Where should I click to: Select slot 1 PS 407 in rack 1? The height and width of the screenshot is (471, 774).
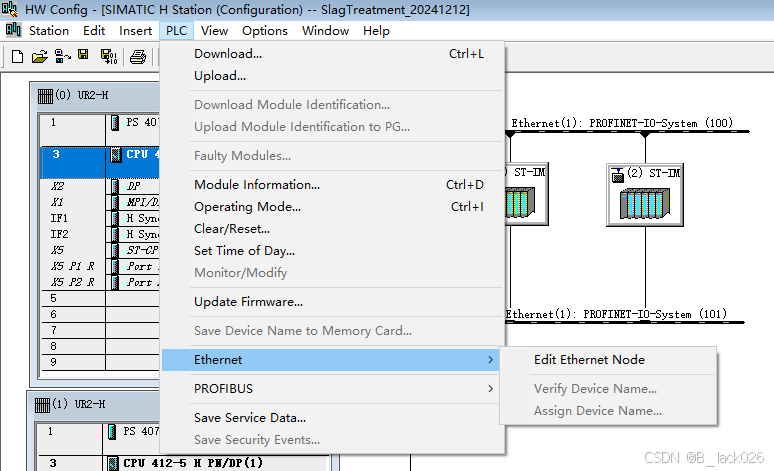(x=99, y=439)
